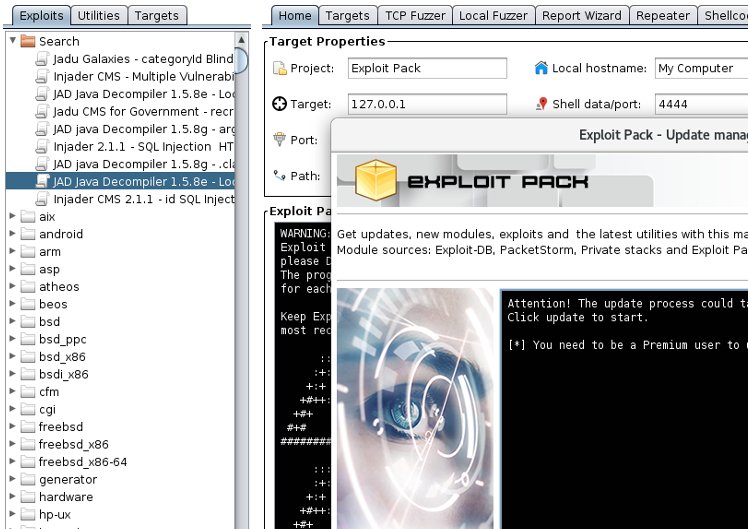
Task: Collapse the Search folder
Action: pyautogui.click(x=13, y=41)
